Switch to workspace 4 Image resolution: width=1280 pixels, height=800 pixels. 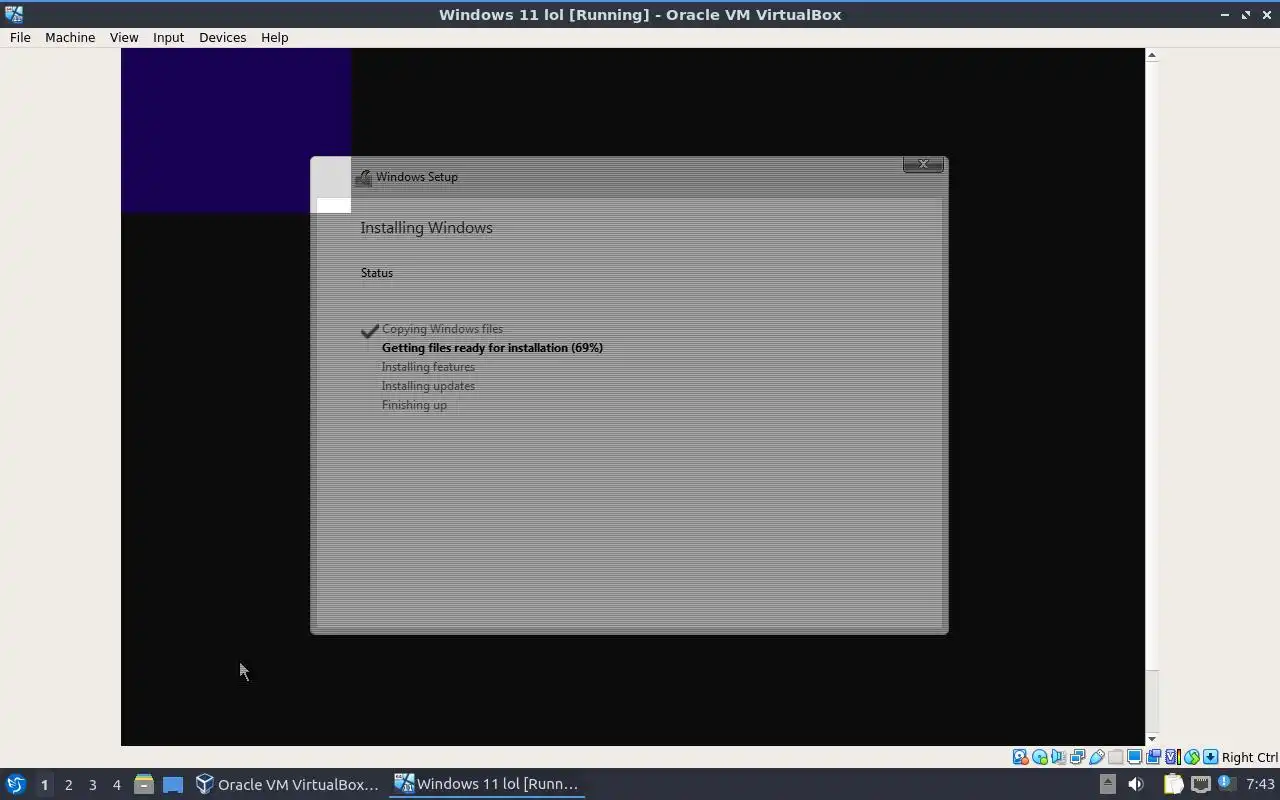(x=116, y=785)
